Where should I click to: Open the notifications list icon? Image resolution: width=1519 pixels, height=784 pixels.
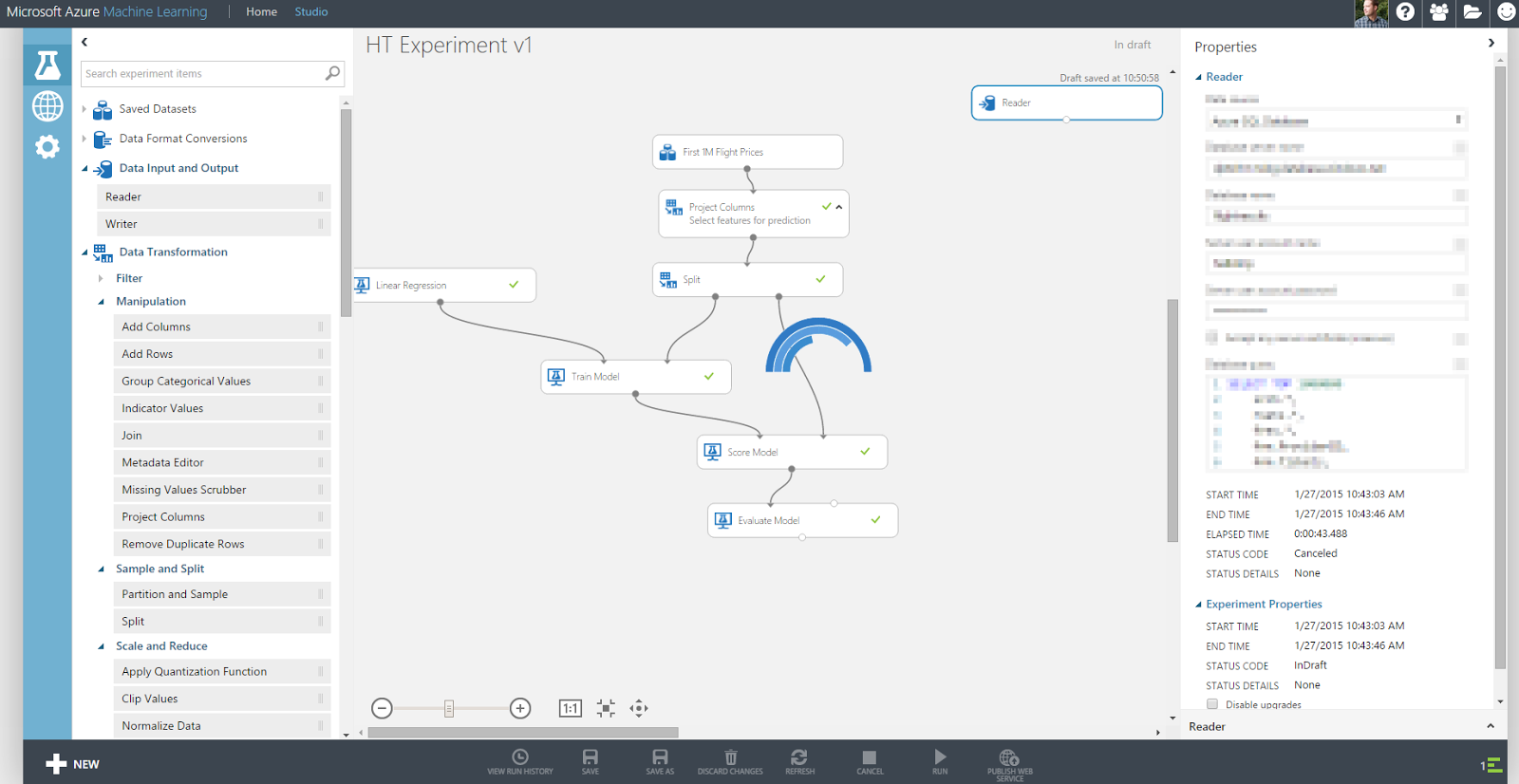pos(1491,764)
